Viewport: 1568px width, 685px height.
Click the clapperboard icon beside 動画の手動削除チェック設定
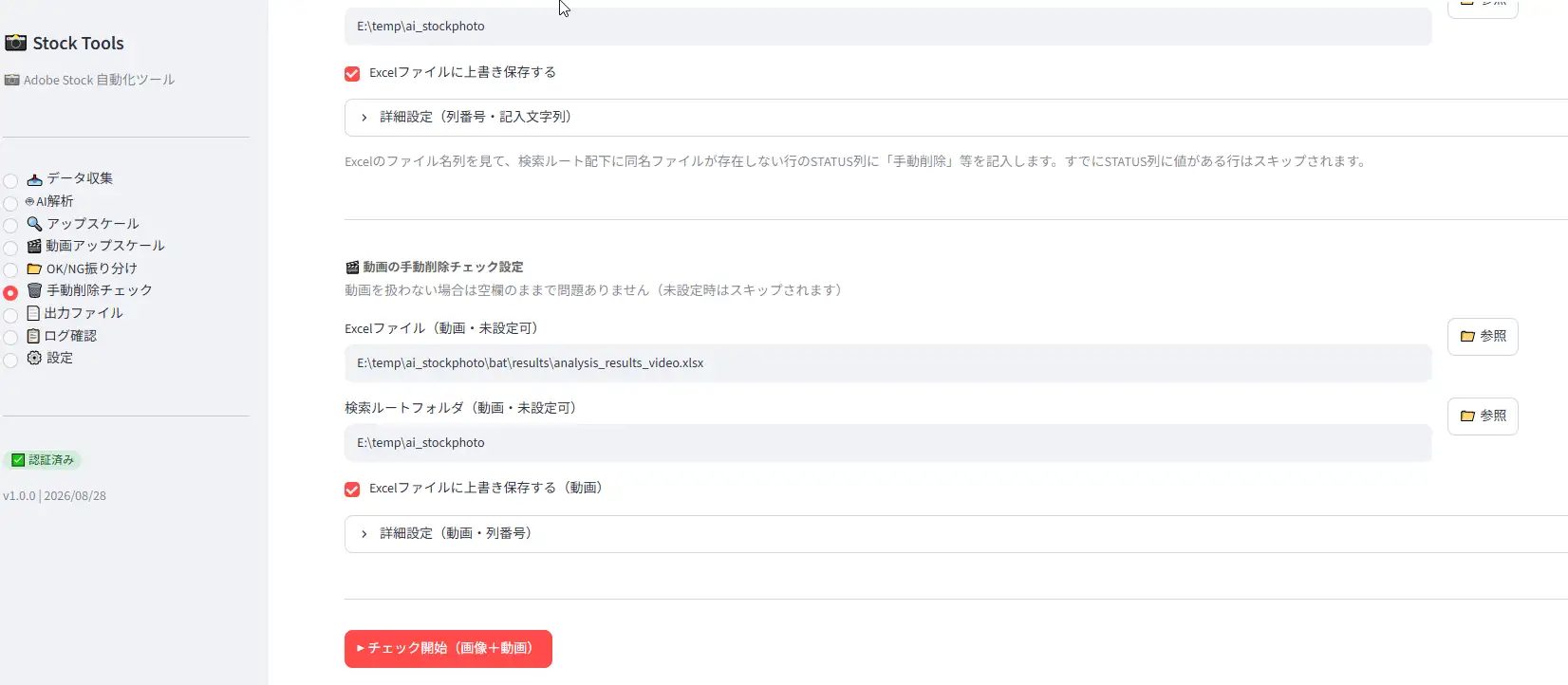point(352,268)
